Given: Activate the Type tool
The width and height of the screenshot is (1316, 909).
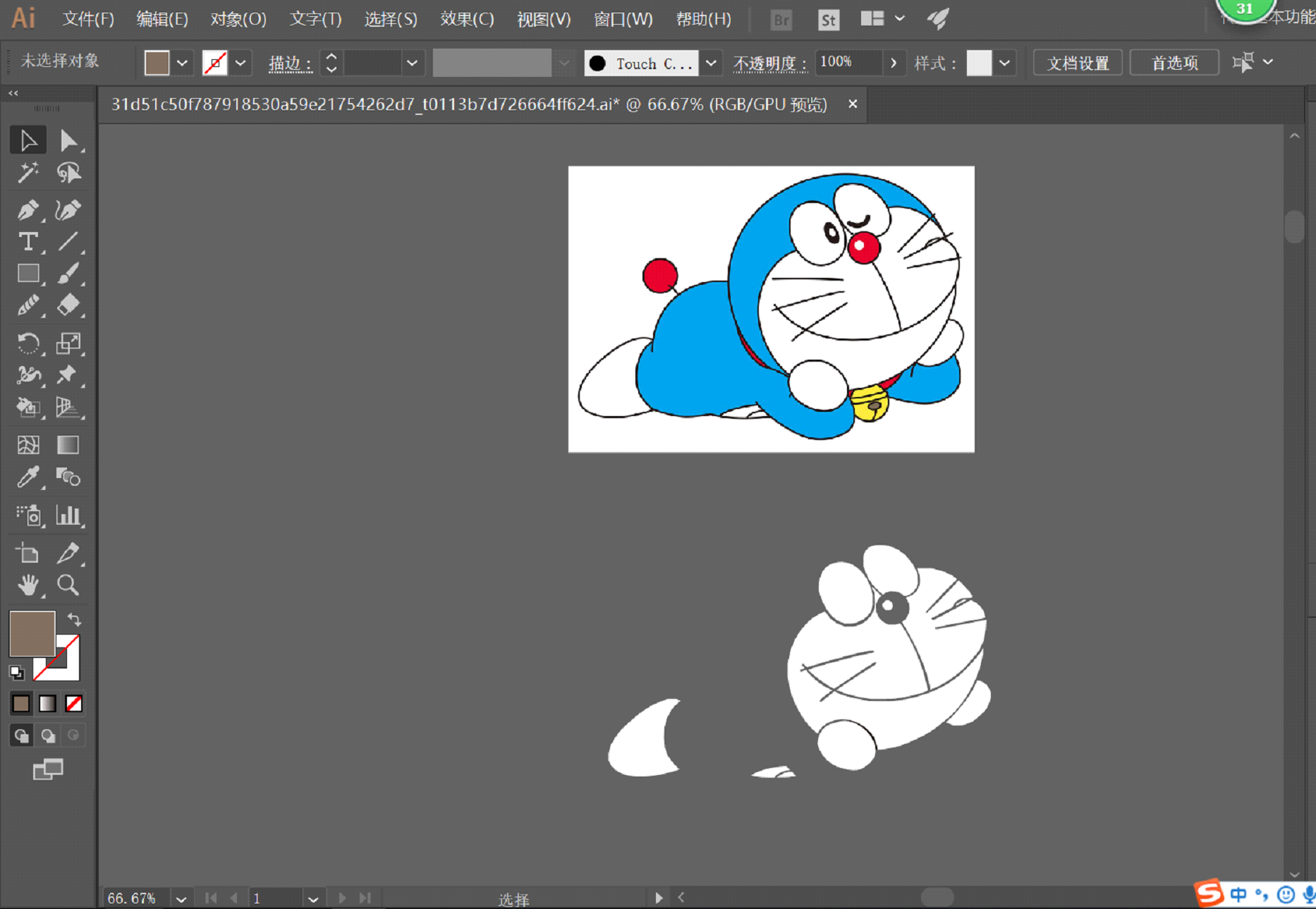Looking at the screenshot, I should point(28,242).
